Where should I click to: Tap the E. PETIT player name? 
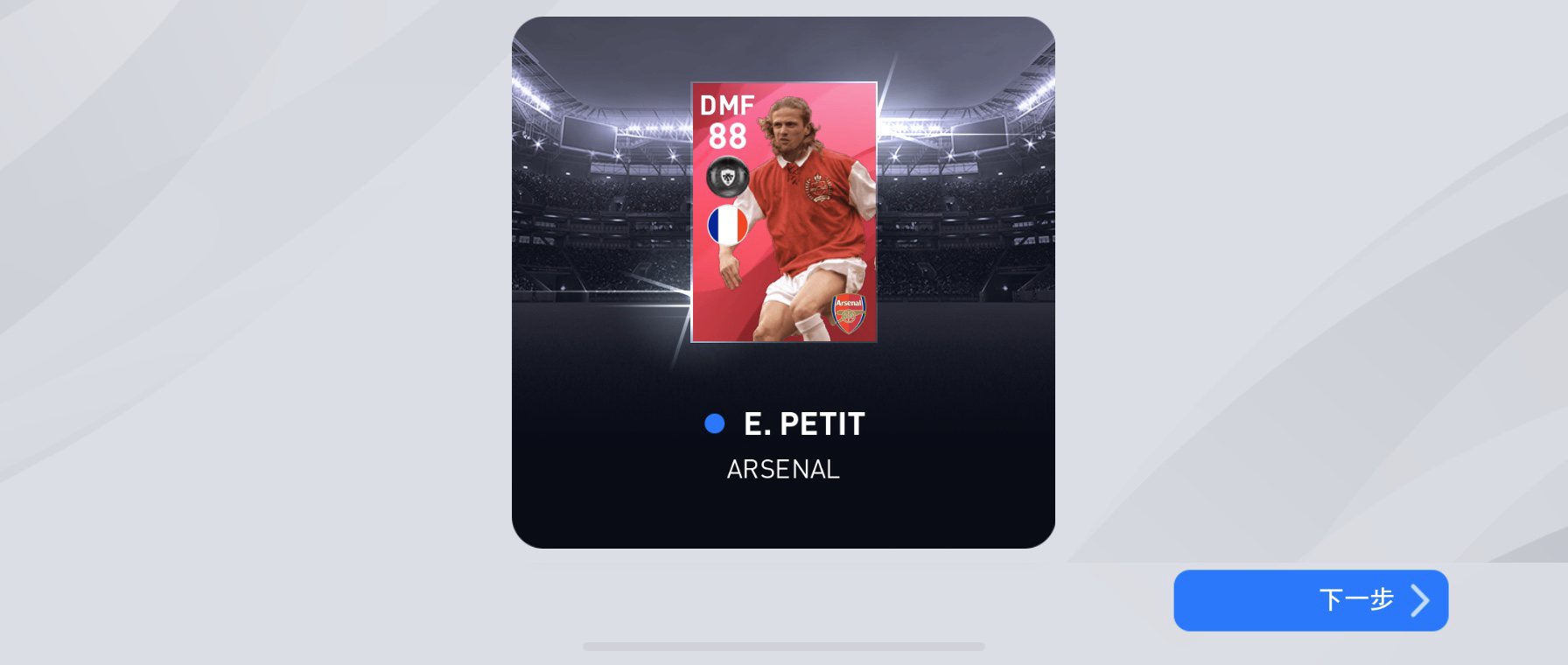point(804,423)
